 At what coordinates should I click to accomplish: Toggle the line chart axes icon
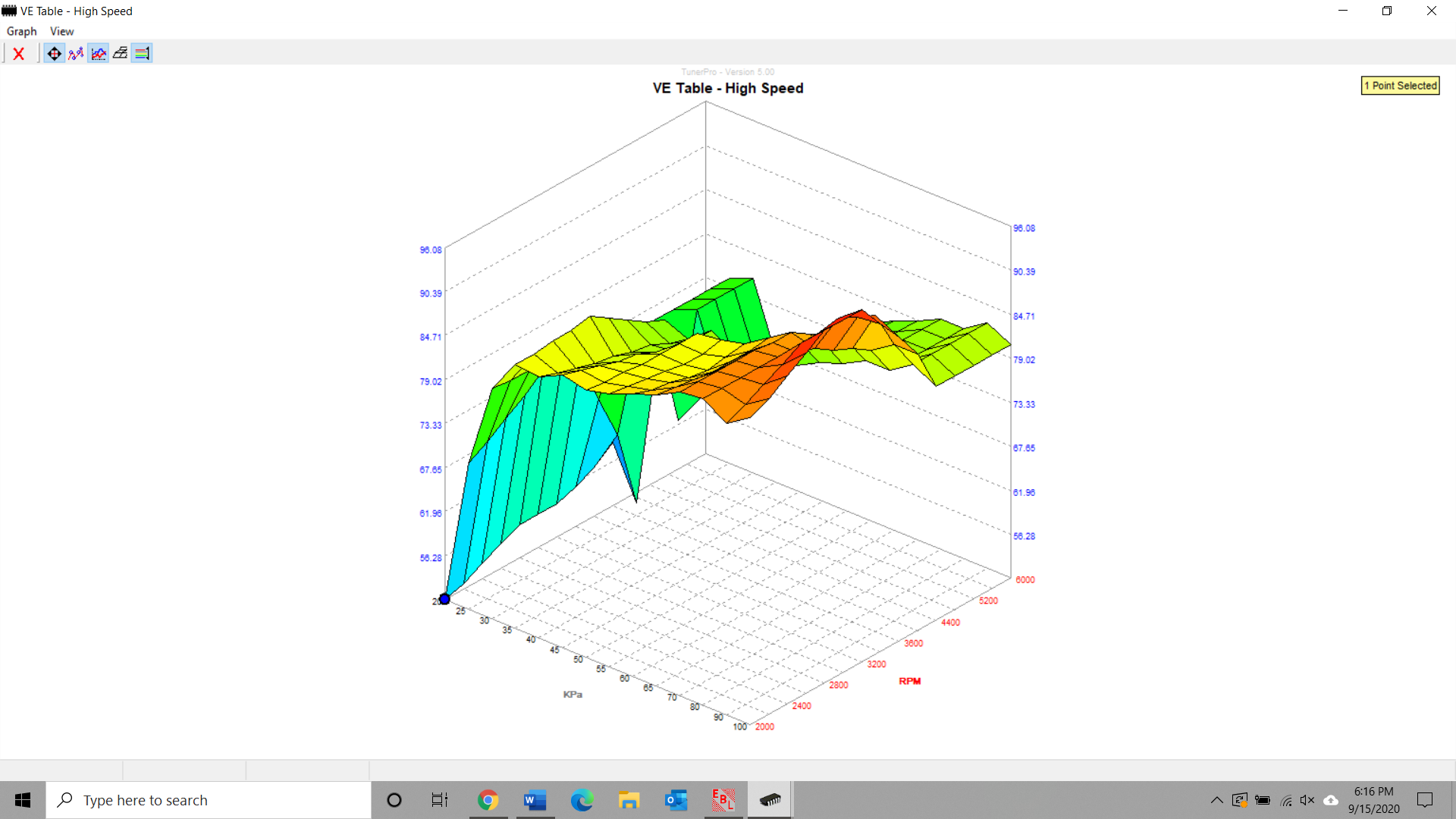99,54
